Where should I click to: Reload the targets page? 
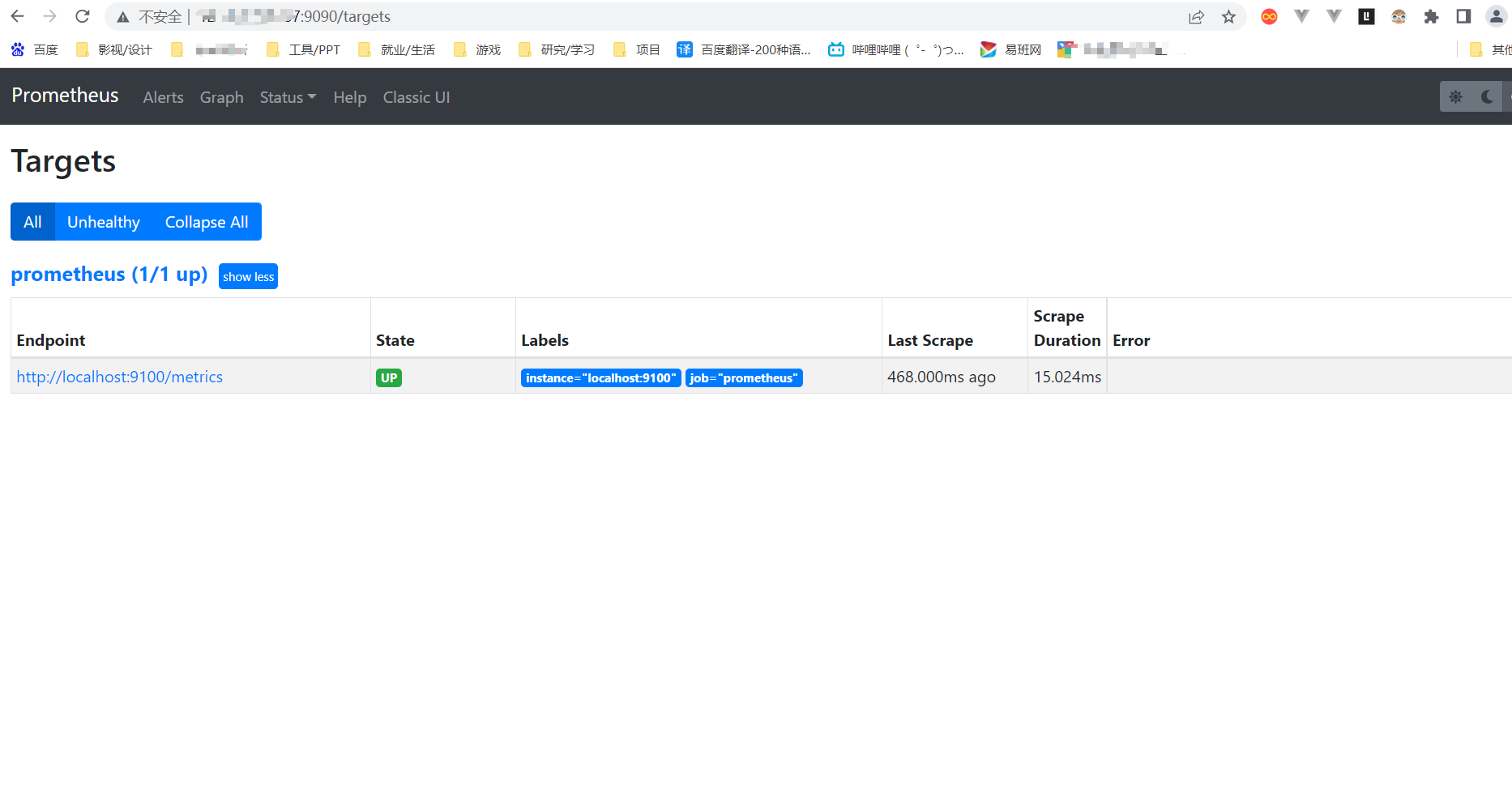coord(83,16)
